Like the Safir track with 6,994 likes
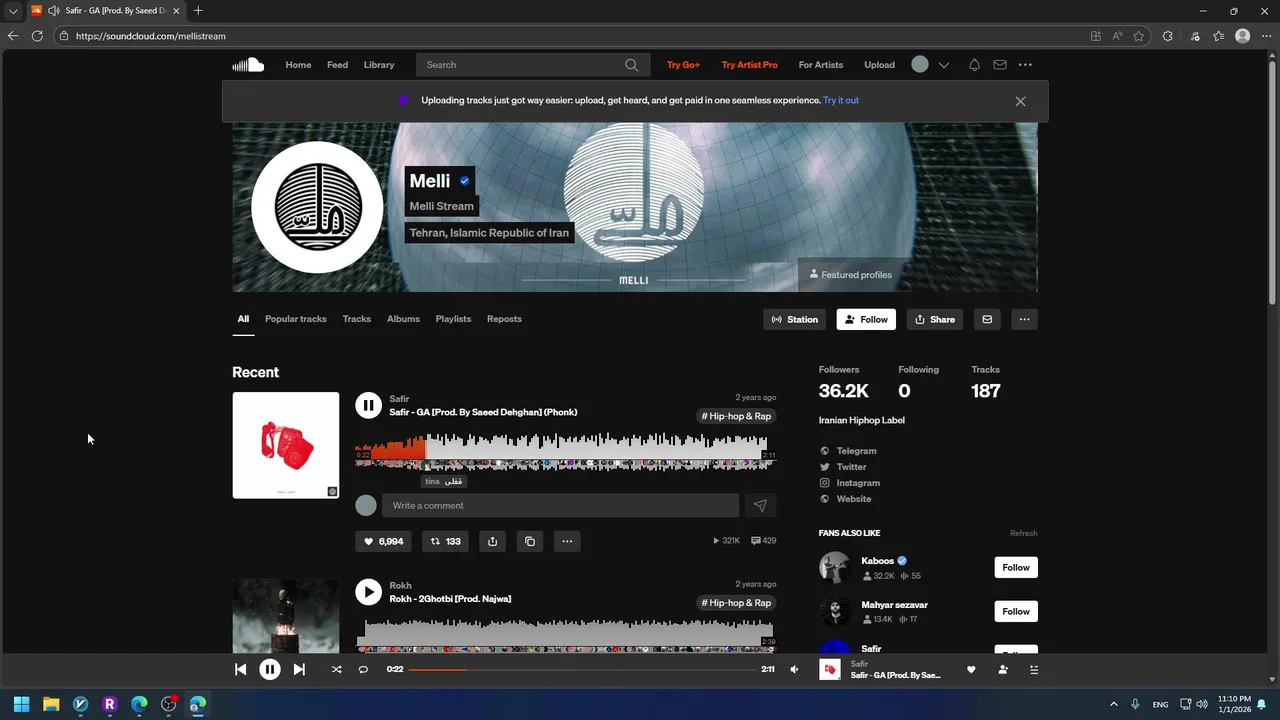Screen dimensions: 1280x720 click(x=383, y=541)
